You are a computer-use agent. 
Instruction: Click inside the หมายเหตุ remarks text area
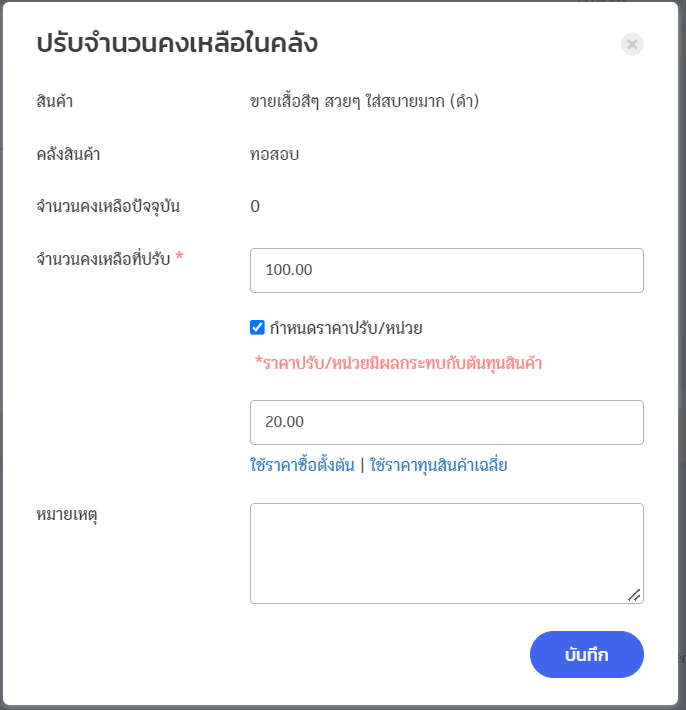click(x=446, y=553)
